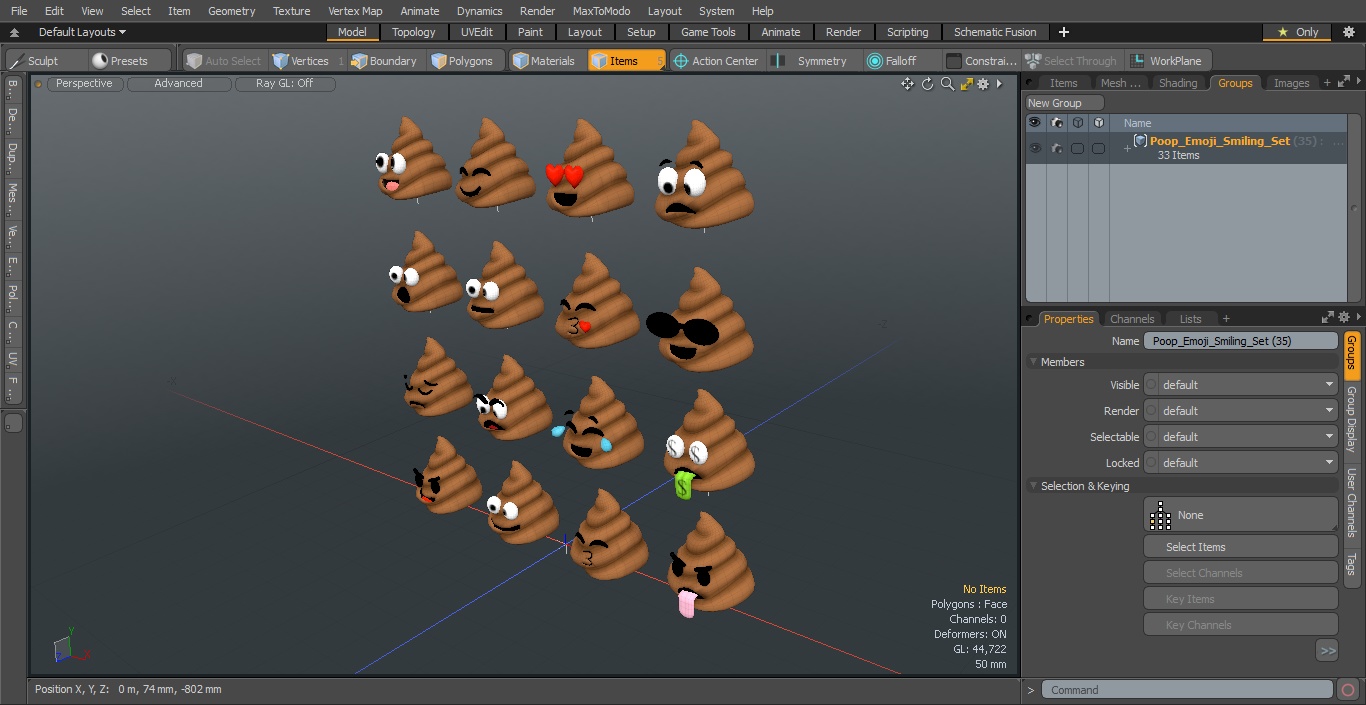This screenshot has width=1366, height=705.
Task: Click the New Group button
Action: [1065, 103]
